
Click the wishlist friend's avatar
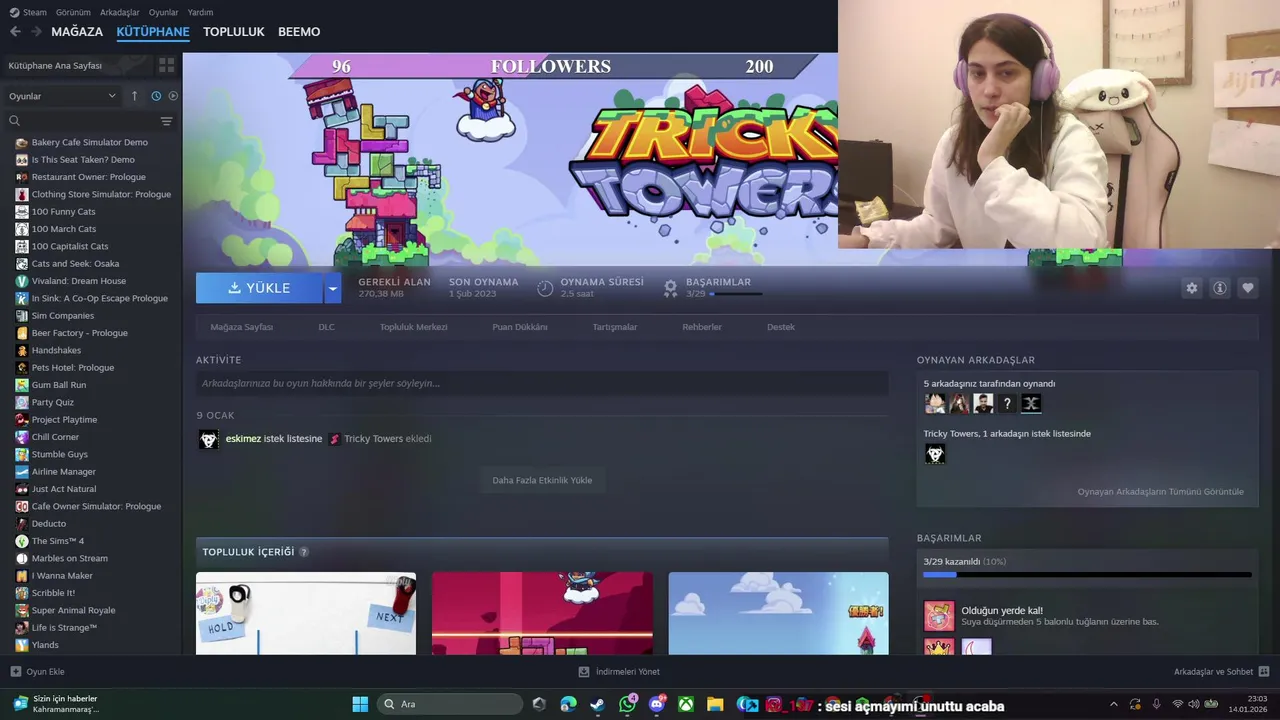(935, 454)
